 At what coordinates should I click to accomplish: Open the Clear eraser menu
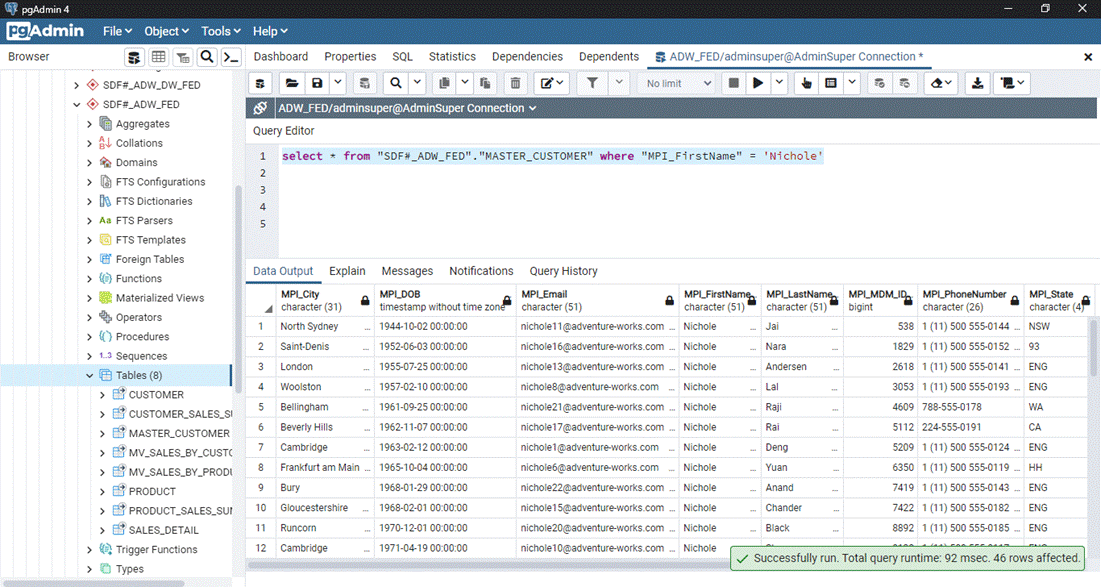click(x=941, y=83)
